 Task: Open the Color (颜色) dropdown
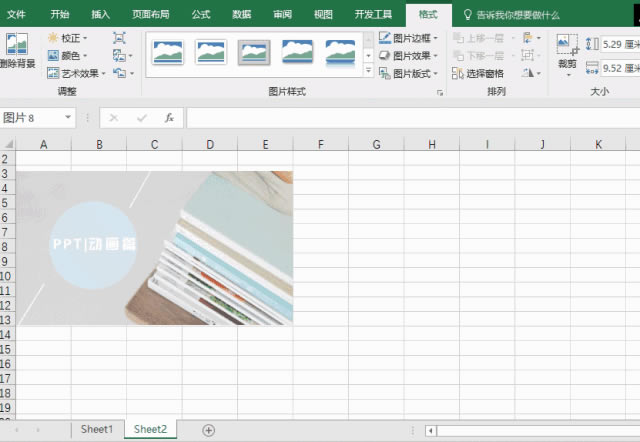(x=68, y=55)
